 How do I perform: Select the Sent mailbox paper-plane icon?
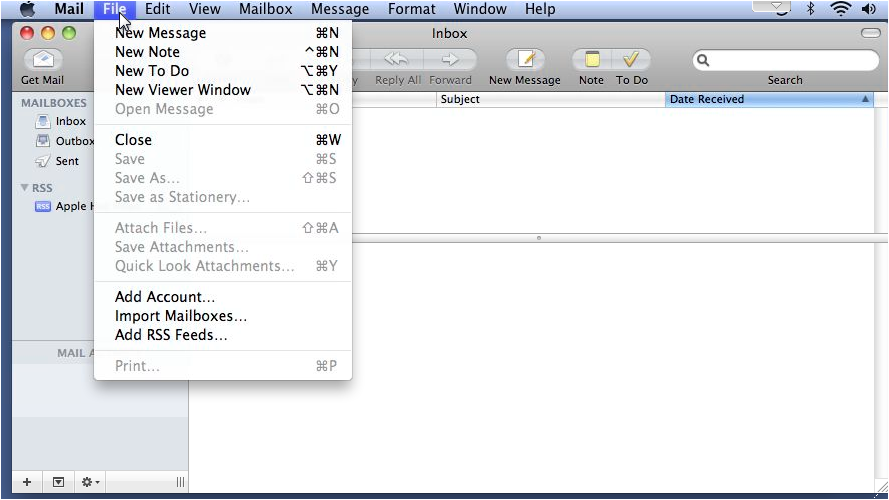[43, 161]
